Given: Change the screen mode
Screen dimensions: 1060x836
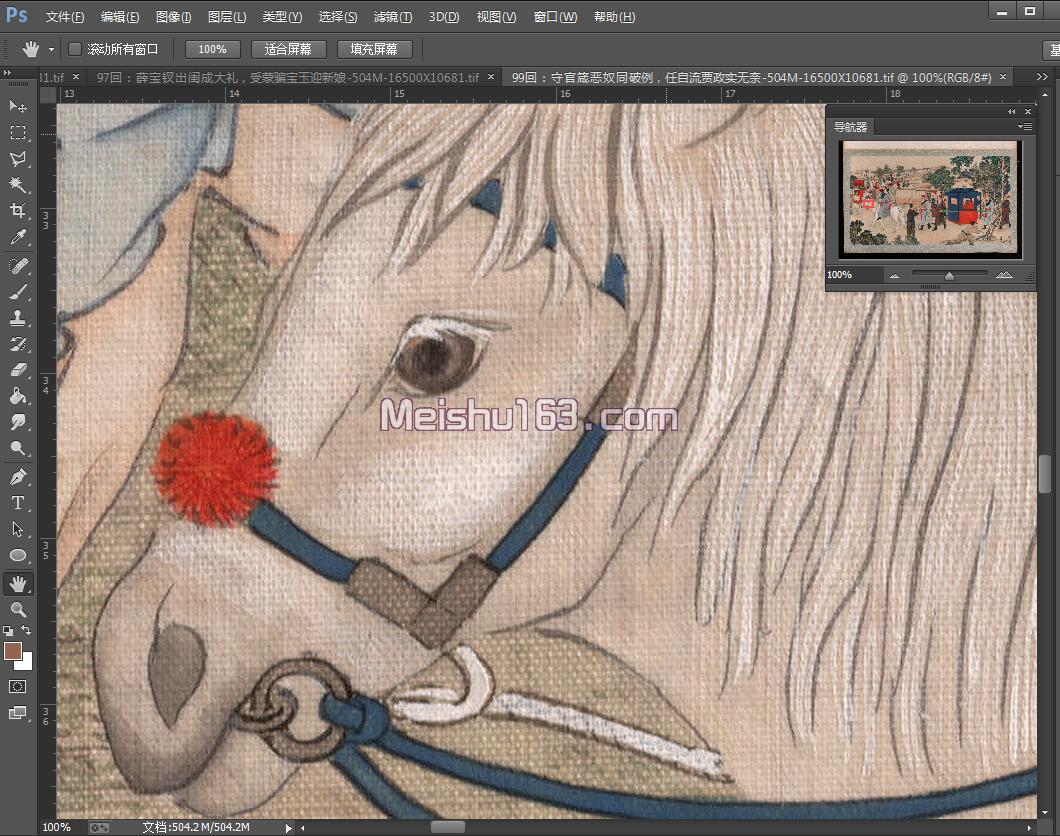Looking at the screenshot, I should pyautogui.click(x=18, y=713).
